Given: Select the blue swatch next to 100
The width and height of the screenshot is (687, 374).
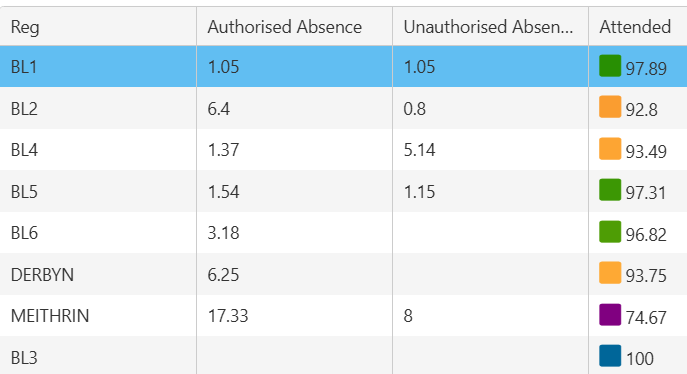Looking at the screenshot, I should (610, 356).
